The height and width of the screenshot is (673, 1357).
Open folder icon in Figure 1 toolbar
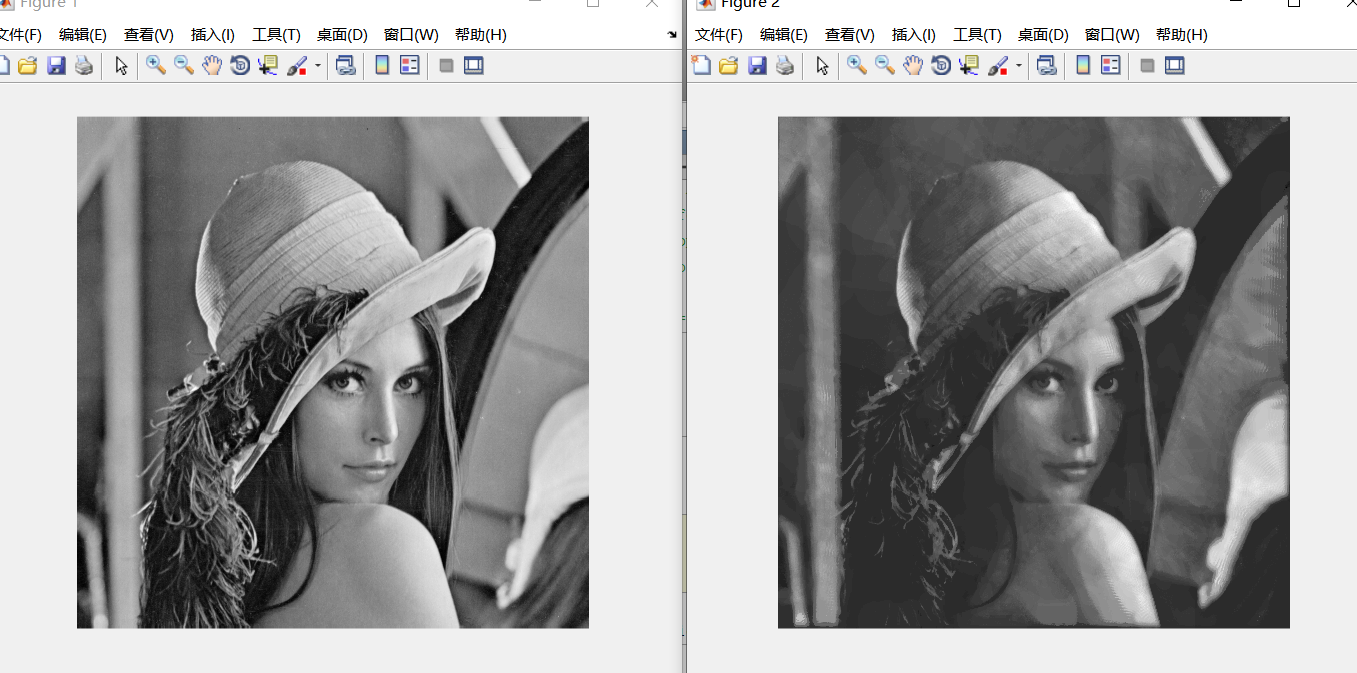click(x=27, y=66)
